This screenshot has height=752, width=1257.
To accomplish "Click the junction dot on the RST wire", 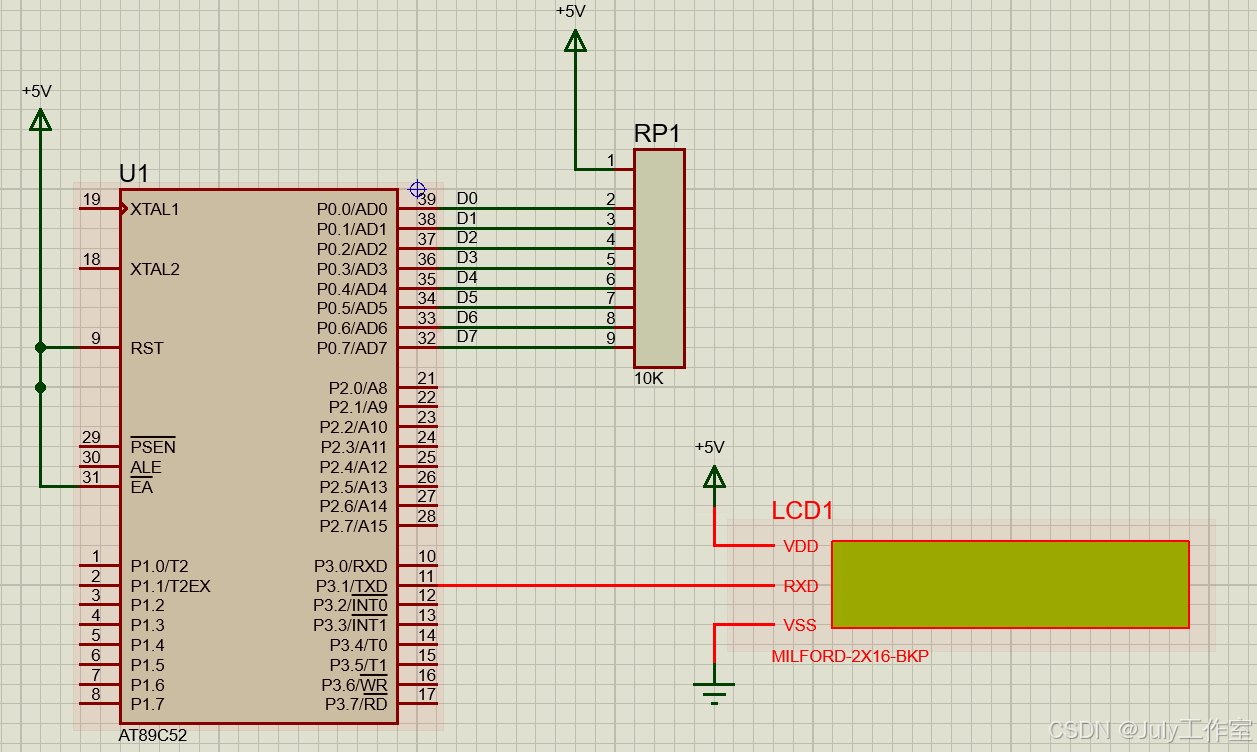I will (x=41, y=348).
